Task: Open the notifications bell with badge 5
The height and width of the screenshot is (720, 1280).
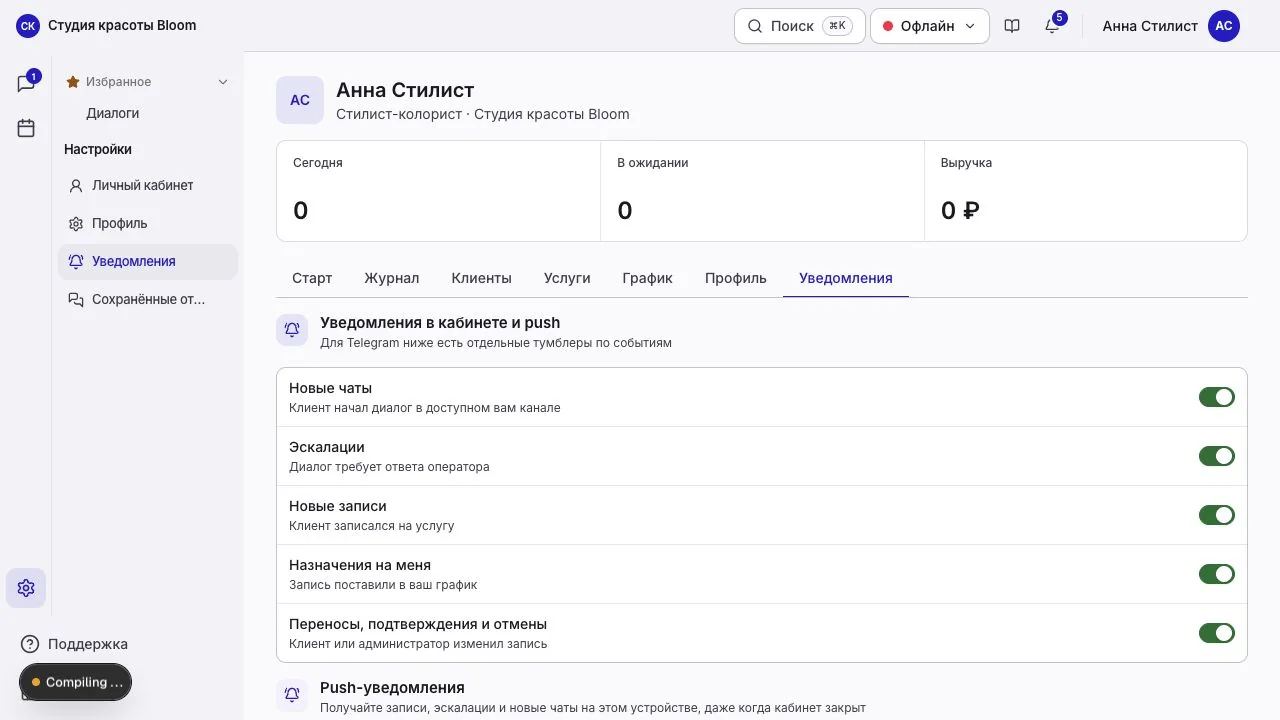Action: click(1052, 26)
